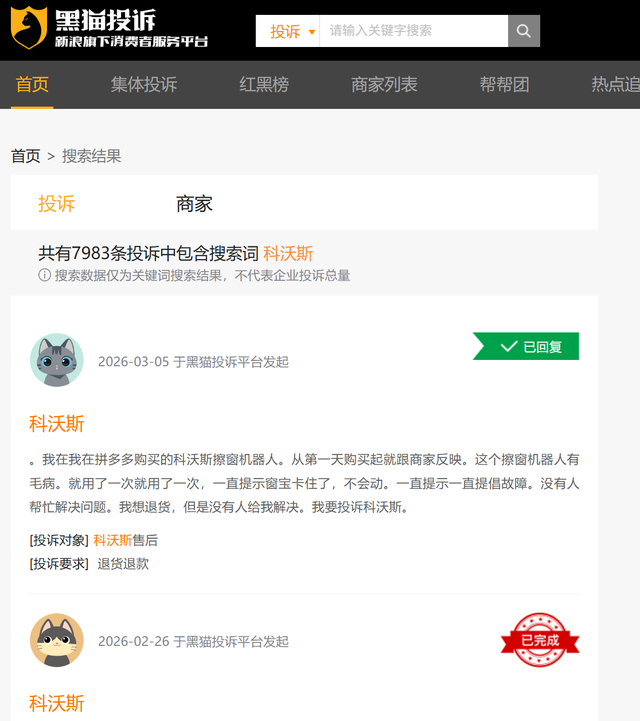Select 商家列表 in the nav bar
The width and height of the screenshot is (640, 721).
click(384, 85)
